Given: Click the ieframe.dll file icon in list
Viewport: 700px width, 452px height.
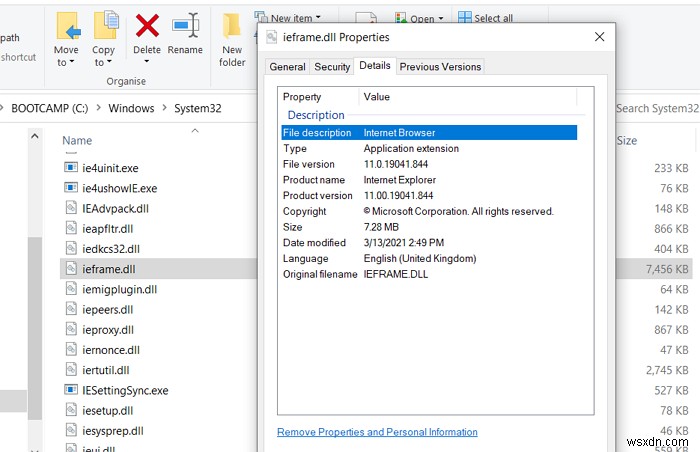Looking at the screenshot, I should click(71, 268).
